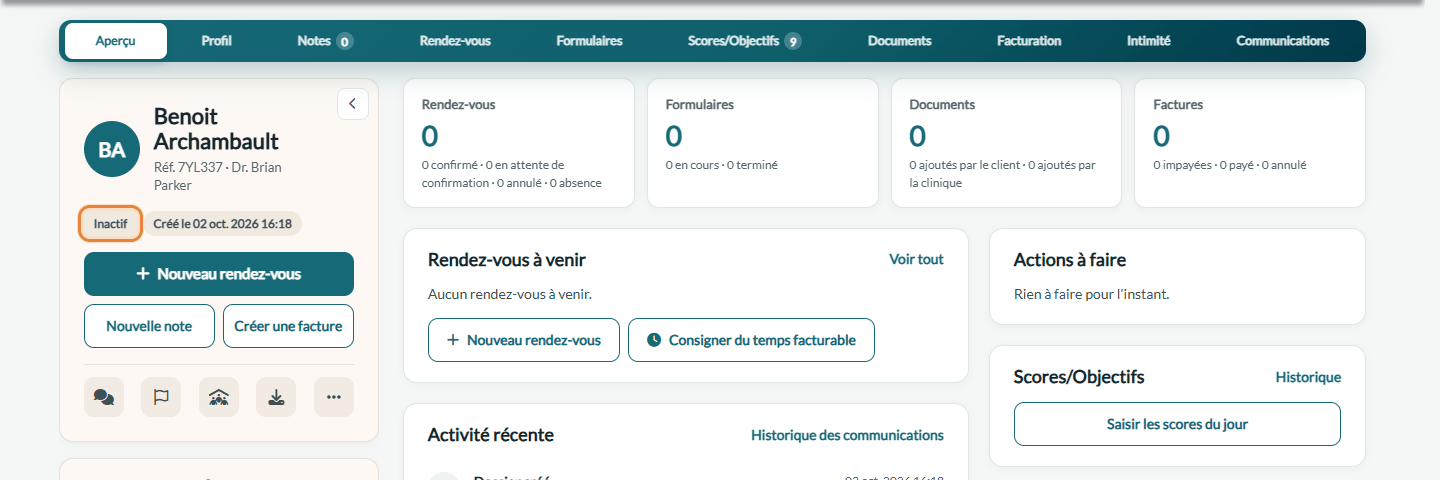This screenshot has width=1440, height=480.
Task: Open the messages chat bubbles icon
Action: (104, 397)
